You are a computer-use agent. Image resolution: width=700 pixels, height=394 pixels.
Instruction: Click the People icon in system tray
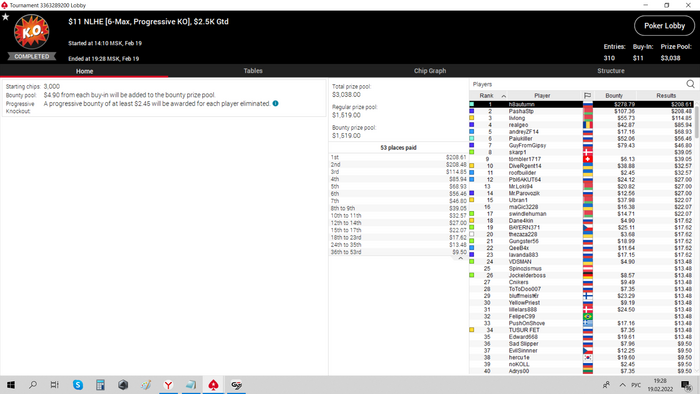tap(606, 385)
